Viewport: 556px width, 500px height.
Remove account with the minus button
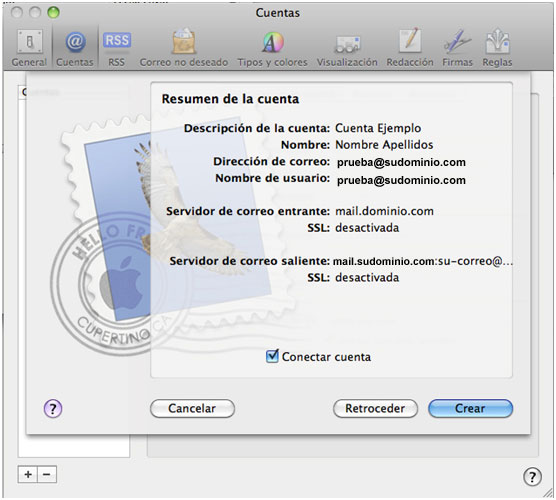pyautogui.click(x=47, y=474)
